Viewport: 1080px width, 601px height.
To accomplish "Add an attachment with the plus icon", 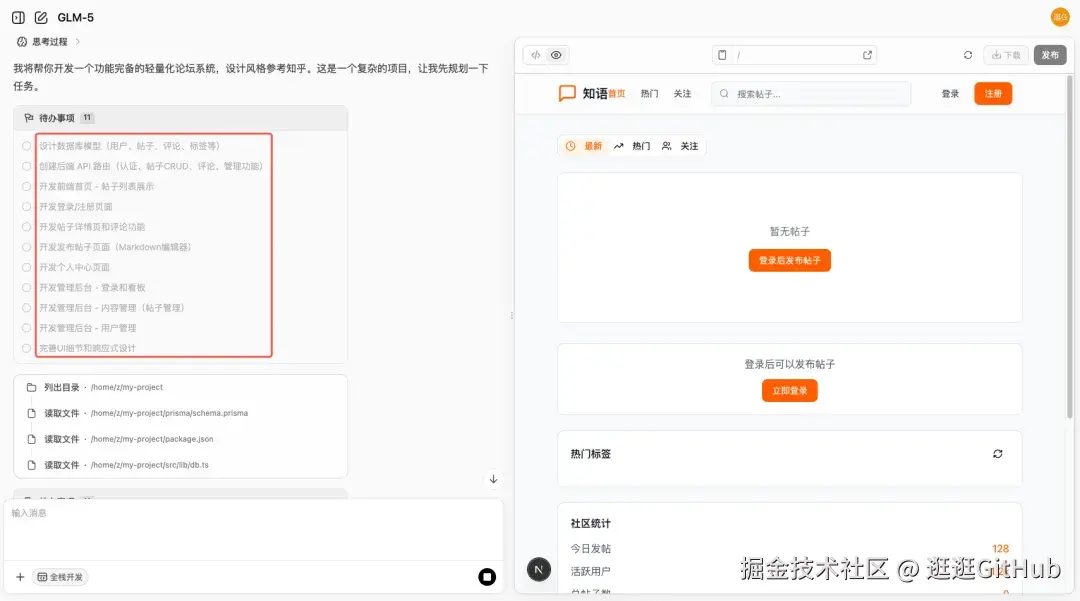I will (20, 577).
